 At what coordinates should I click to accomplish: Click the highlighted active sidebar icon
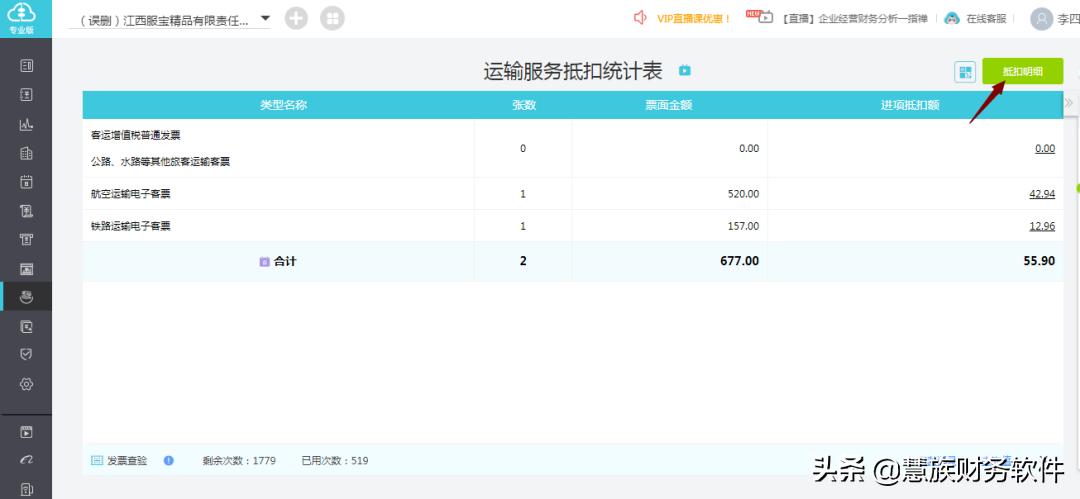[26, 297]
